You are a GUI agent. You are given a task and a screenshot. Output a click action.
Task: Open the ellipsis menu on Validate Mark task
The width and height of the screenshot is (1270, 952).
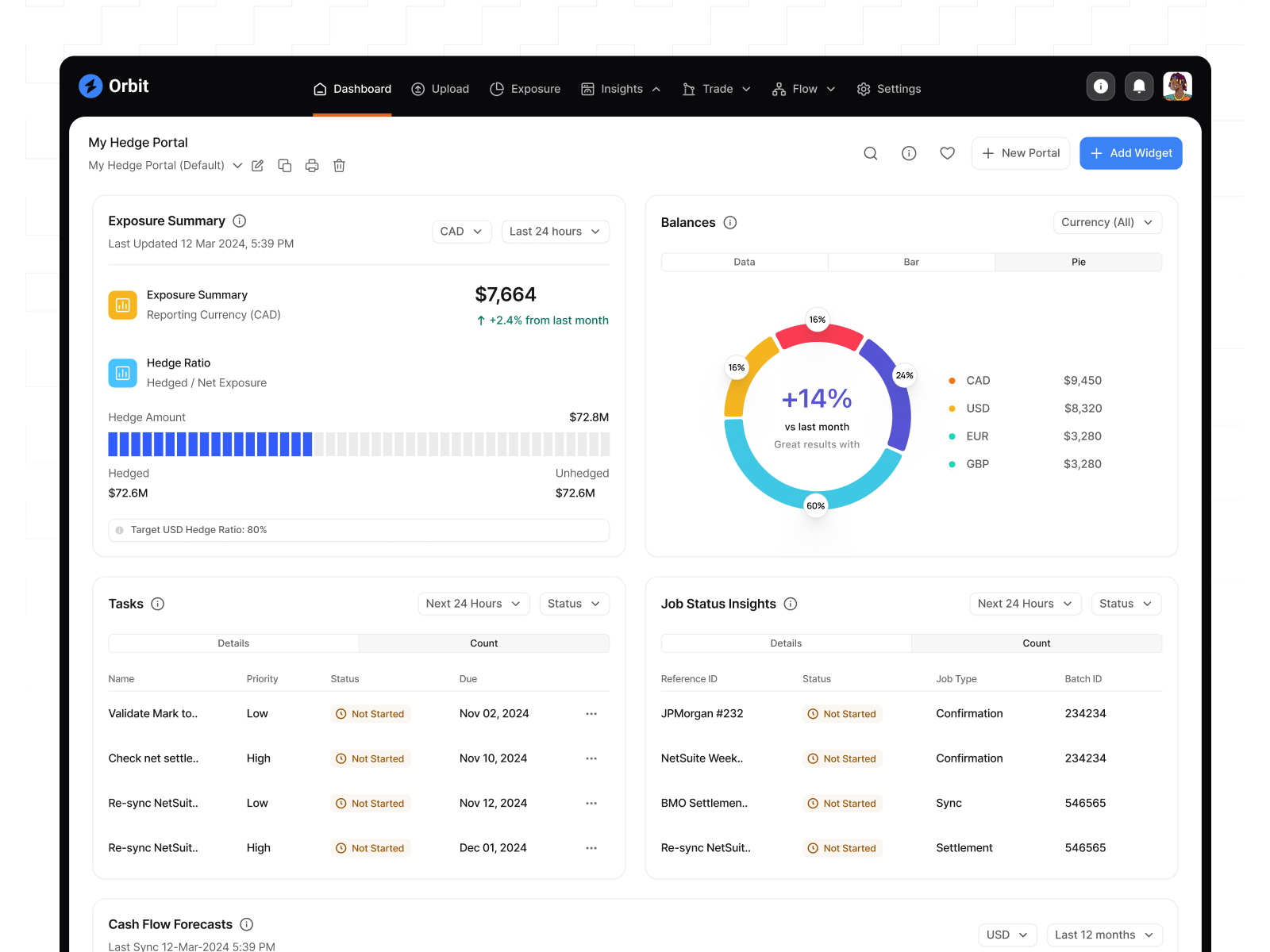(591, 713)
